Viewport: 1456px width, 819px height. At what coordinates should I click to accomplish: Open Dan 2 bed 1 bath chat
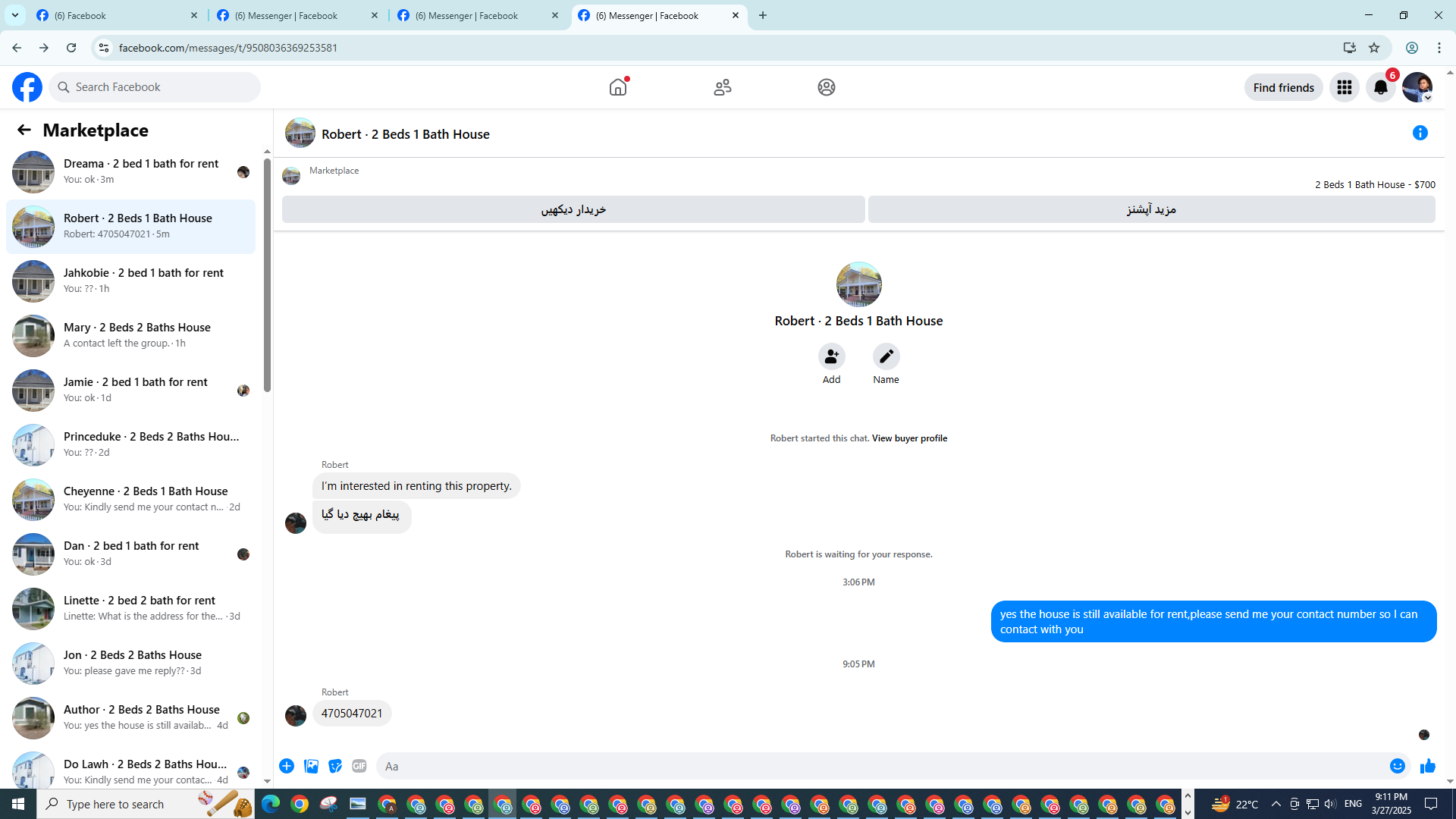click(131, 554)
